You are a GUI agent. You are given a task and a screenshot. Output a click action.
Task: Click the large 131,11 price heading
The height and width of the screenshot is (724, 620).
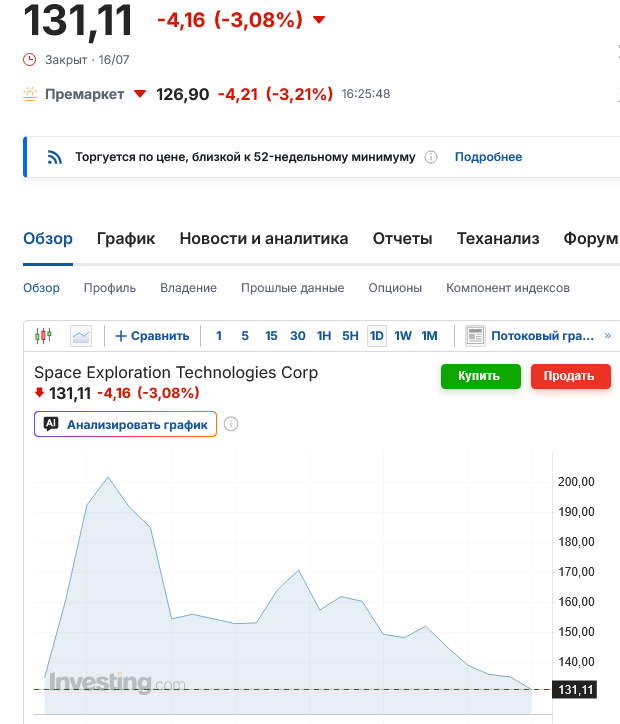coord(78,21)
